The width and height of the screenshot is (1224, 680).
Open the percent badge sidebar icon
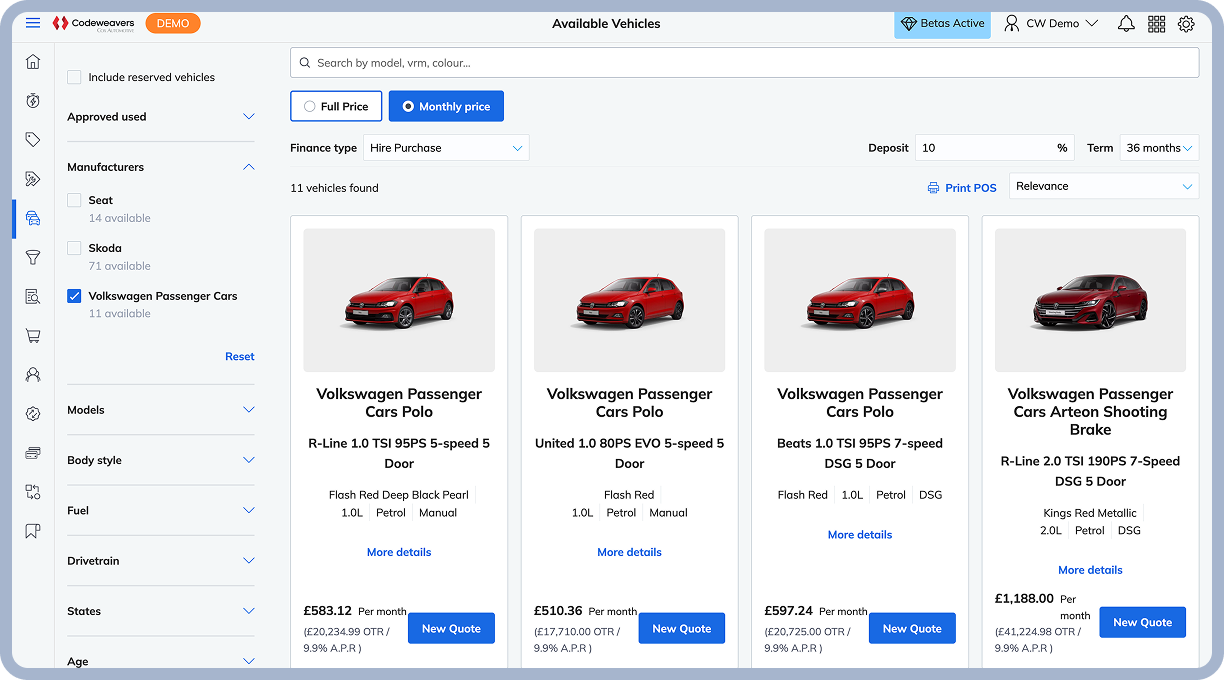[33, 414]
